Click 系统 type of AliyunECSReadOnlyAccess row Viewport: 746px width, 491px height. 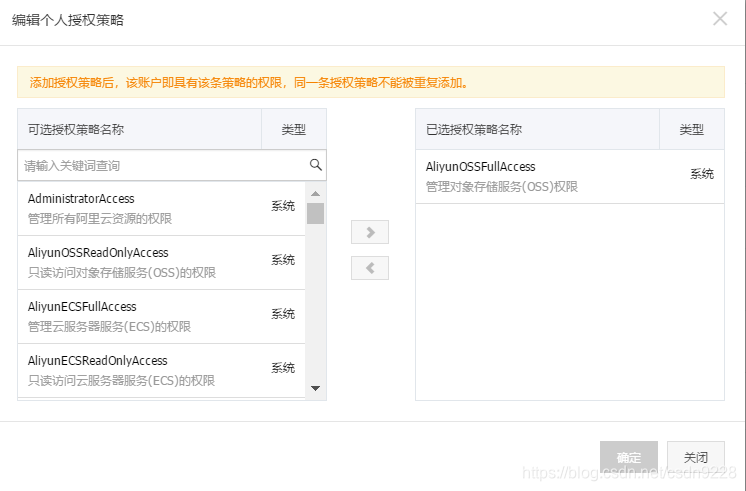[283, 368]
